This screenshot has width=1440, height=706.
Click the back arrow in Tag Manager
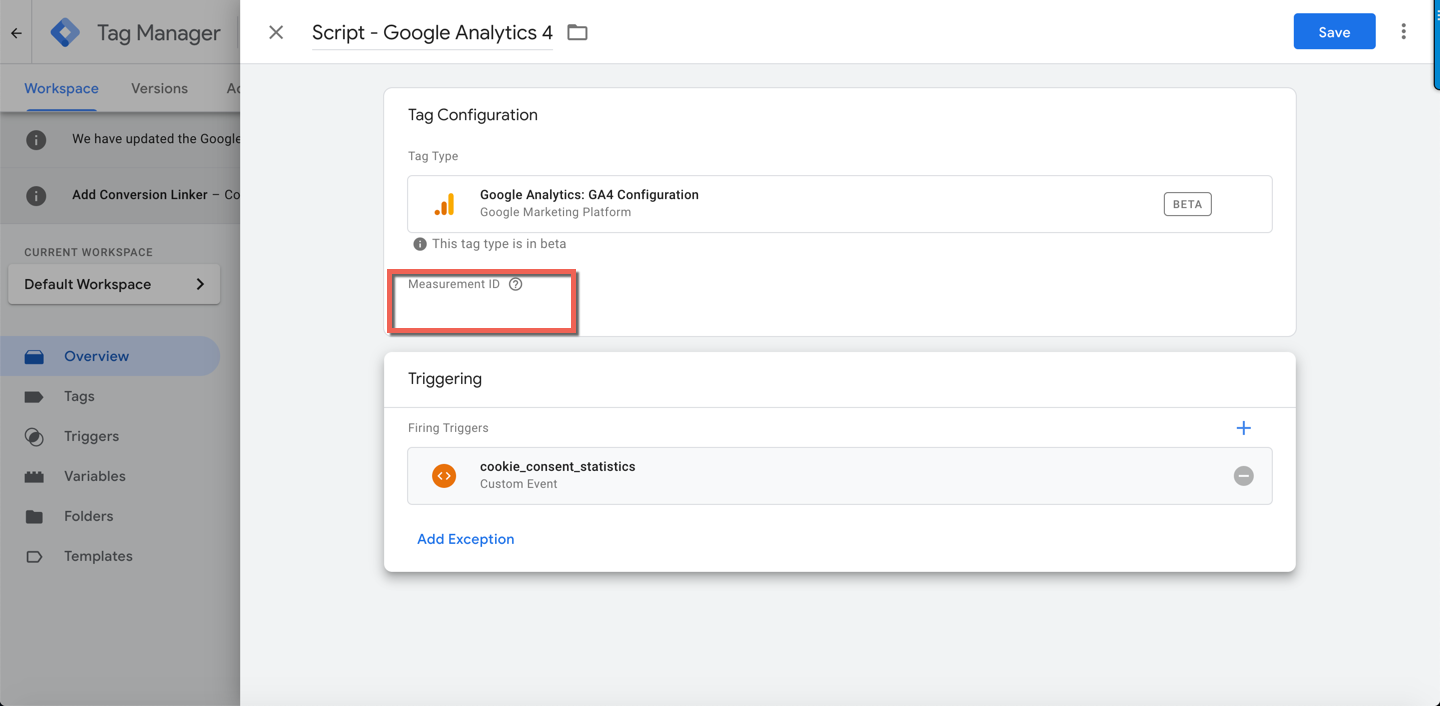coord(16,33)
